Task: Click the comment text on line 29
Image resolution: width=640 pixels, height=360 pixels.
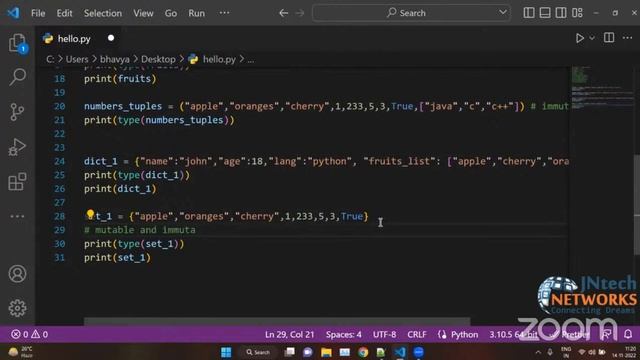Action: pos(140,230)
